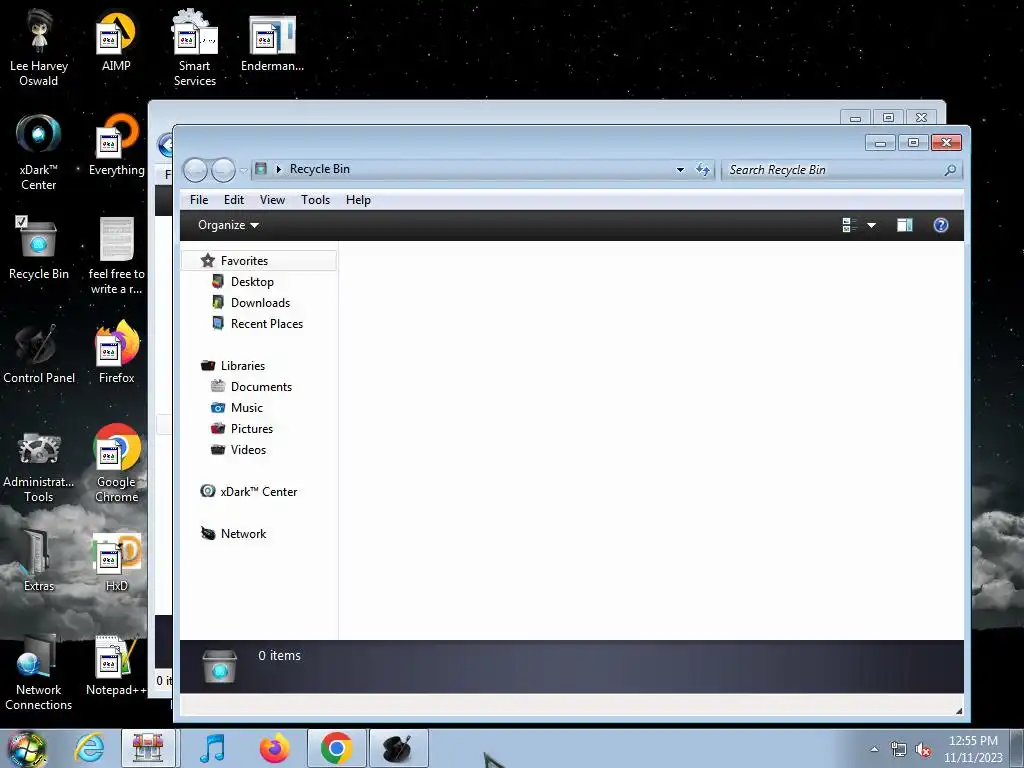1024x768 pixels.
Task: Click the Back navigation button
Action: [195, 170]
